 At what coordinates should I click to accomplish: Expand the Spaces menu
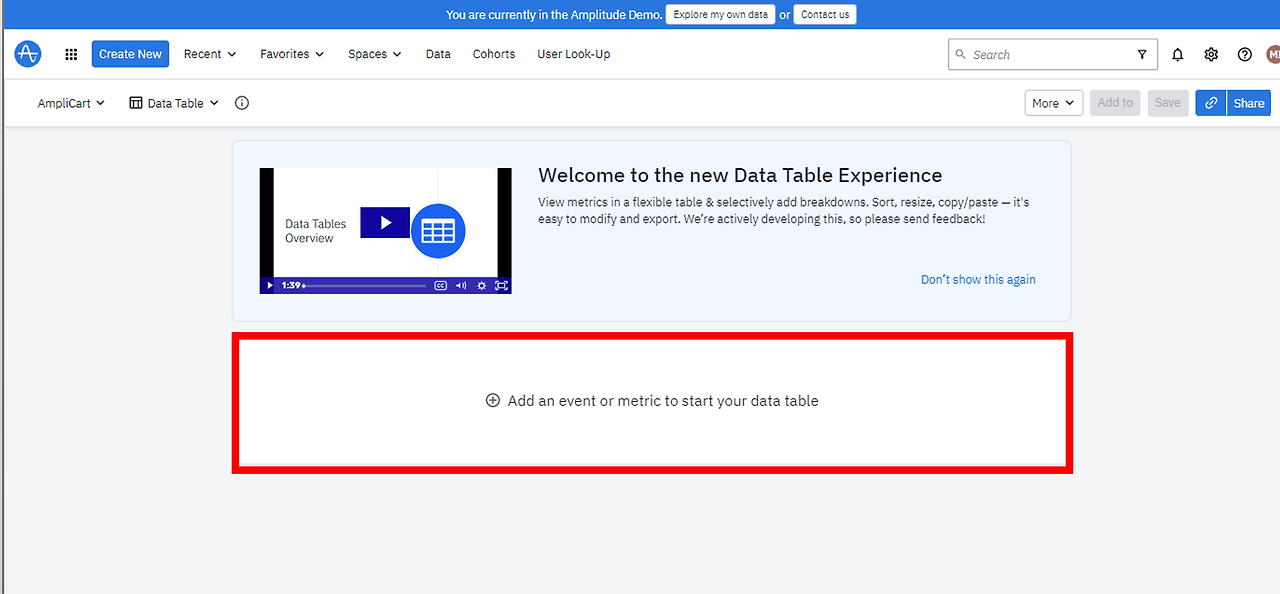pyautogui.click(x=375, y=54)
